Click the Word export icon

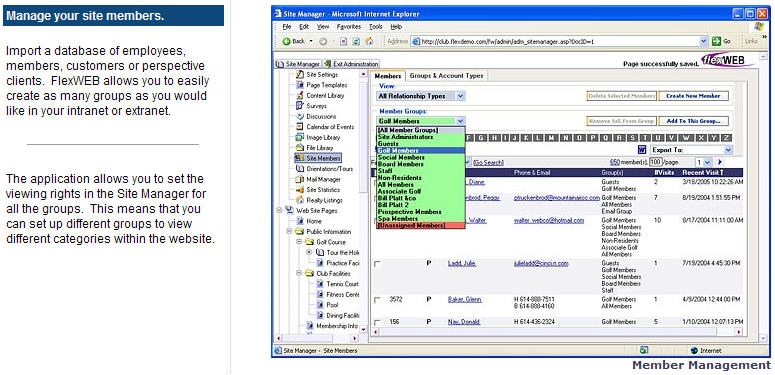pos(642,150)
